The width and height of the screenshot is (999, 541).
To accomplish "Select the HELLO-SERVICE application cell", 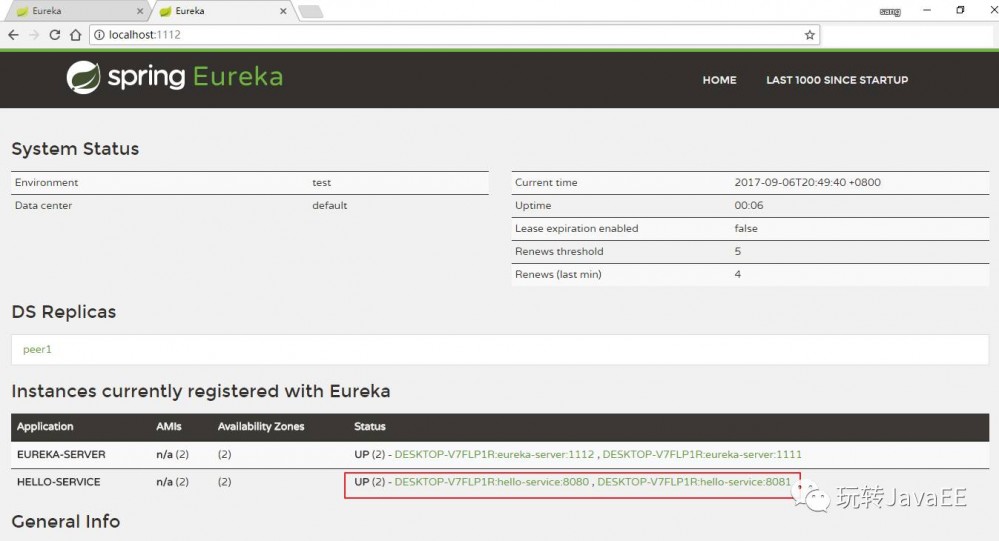I will (59, 482).
